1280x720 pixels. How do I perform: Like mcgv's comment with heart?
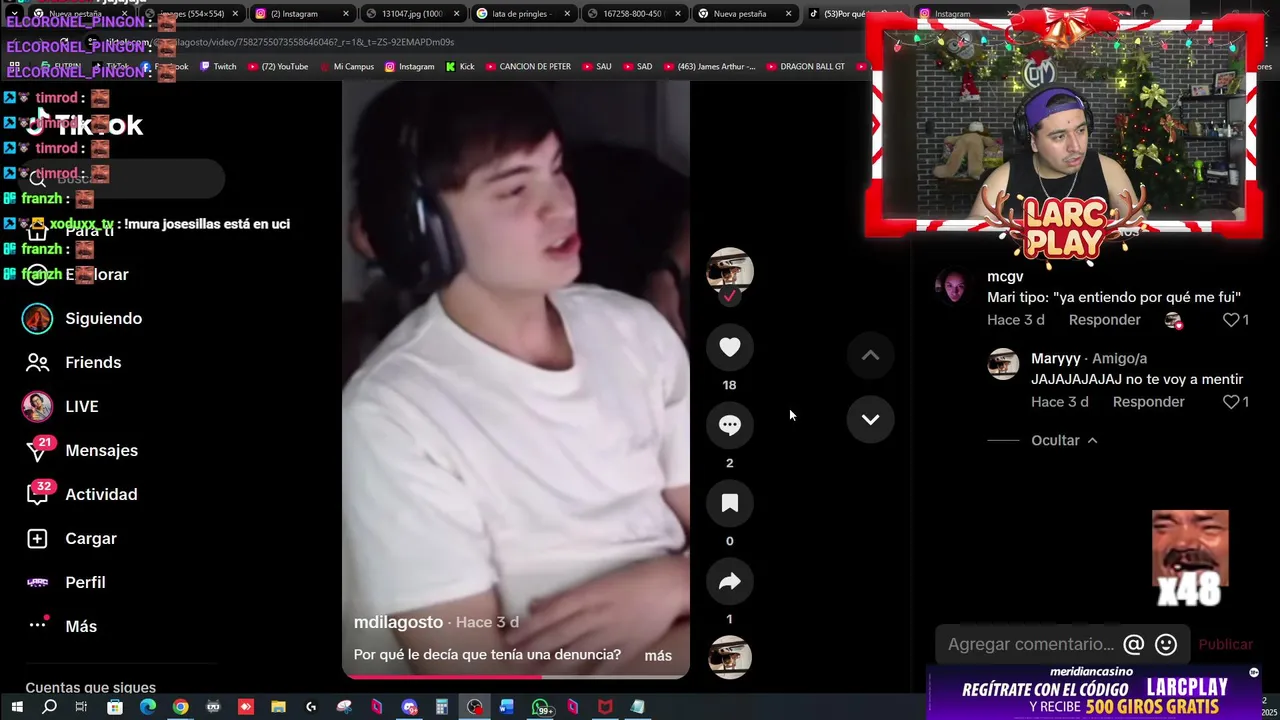1231,320
